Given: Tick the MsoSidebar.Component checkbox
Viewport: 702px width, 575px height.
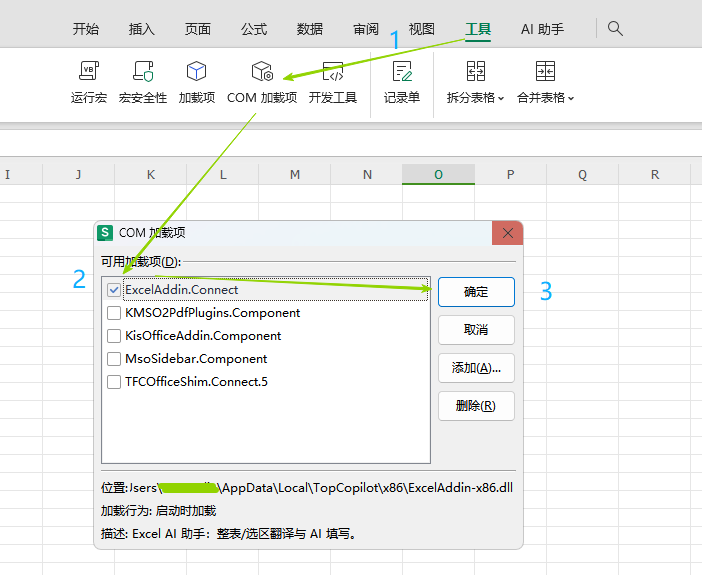Looking at the screenshot, I should point(114,359).
